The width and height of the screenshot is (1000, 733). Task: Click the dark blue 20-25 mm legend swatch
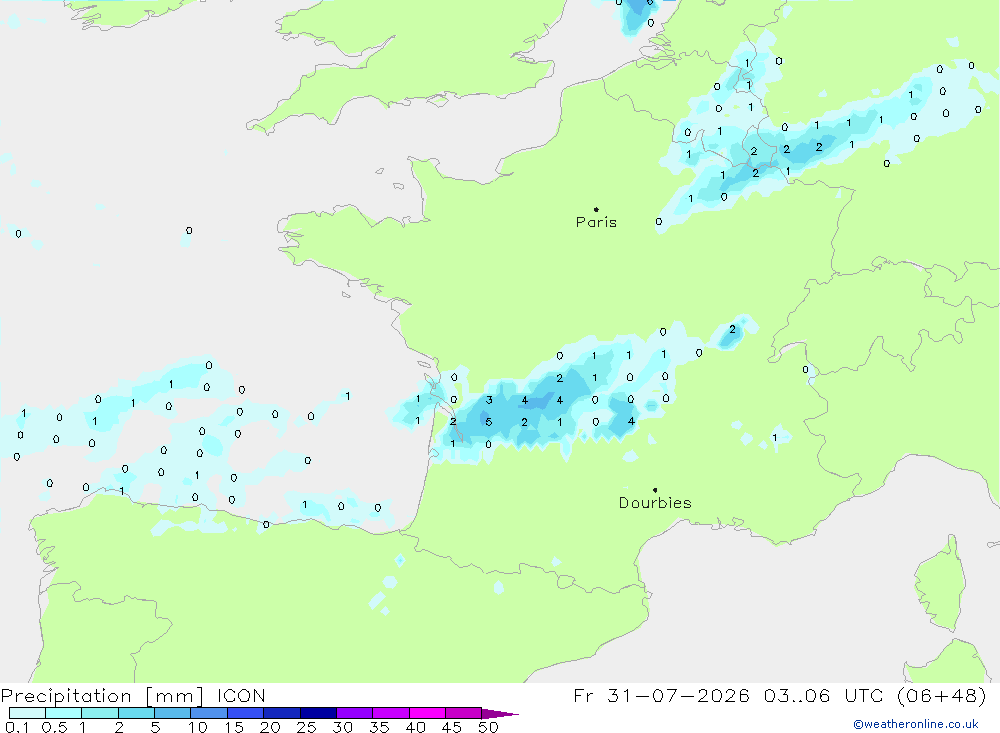click(x=282, y=713)
